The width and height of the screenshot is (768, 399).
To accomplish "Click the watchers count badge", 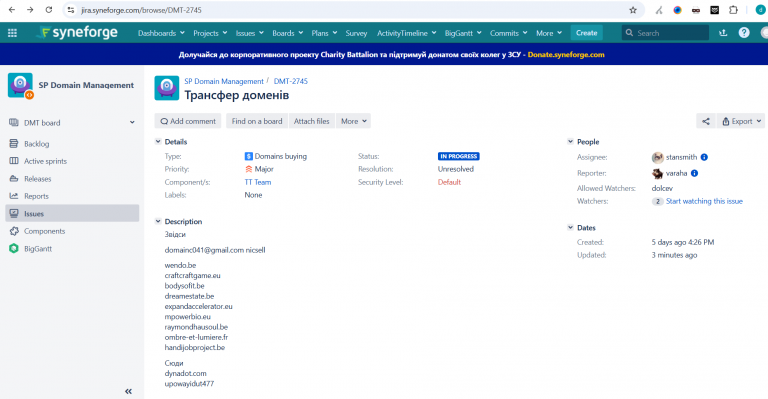I will (x=657, y=201).
